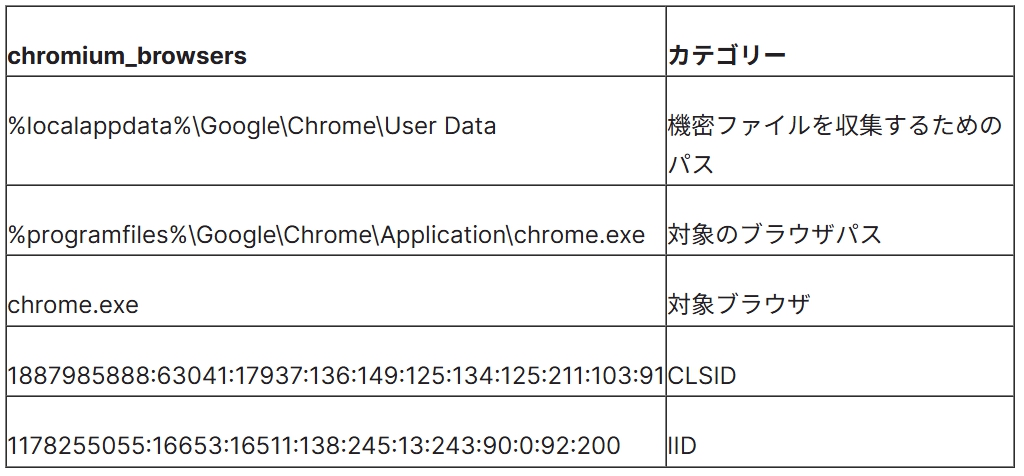Select the value starting with 1178255055
This screenshot has height=476, width=1024.
314,445
